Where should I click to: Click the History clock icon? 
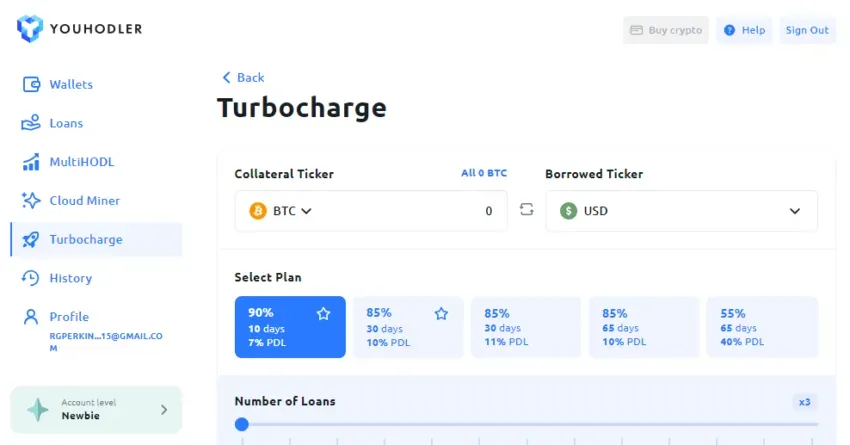[x=31, y=278]
